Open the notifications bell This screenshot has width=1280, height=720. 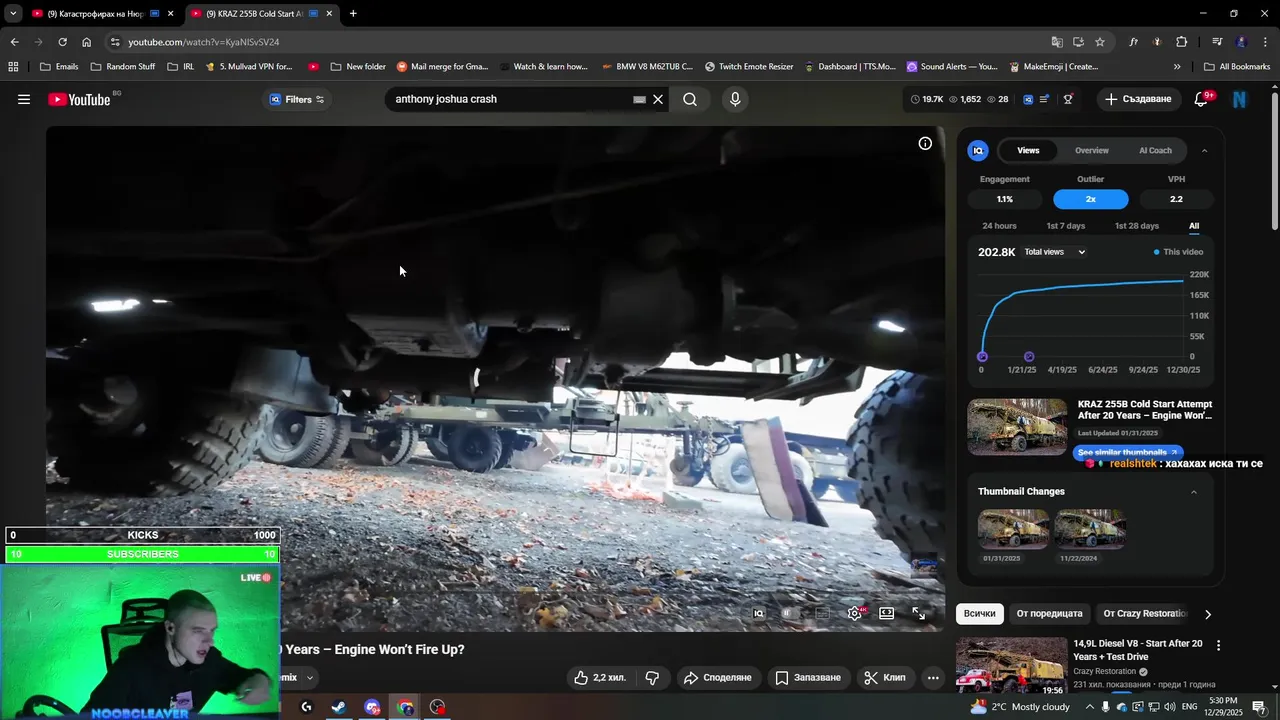(x=1201, y=99)
